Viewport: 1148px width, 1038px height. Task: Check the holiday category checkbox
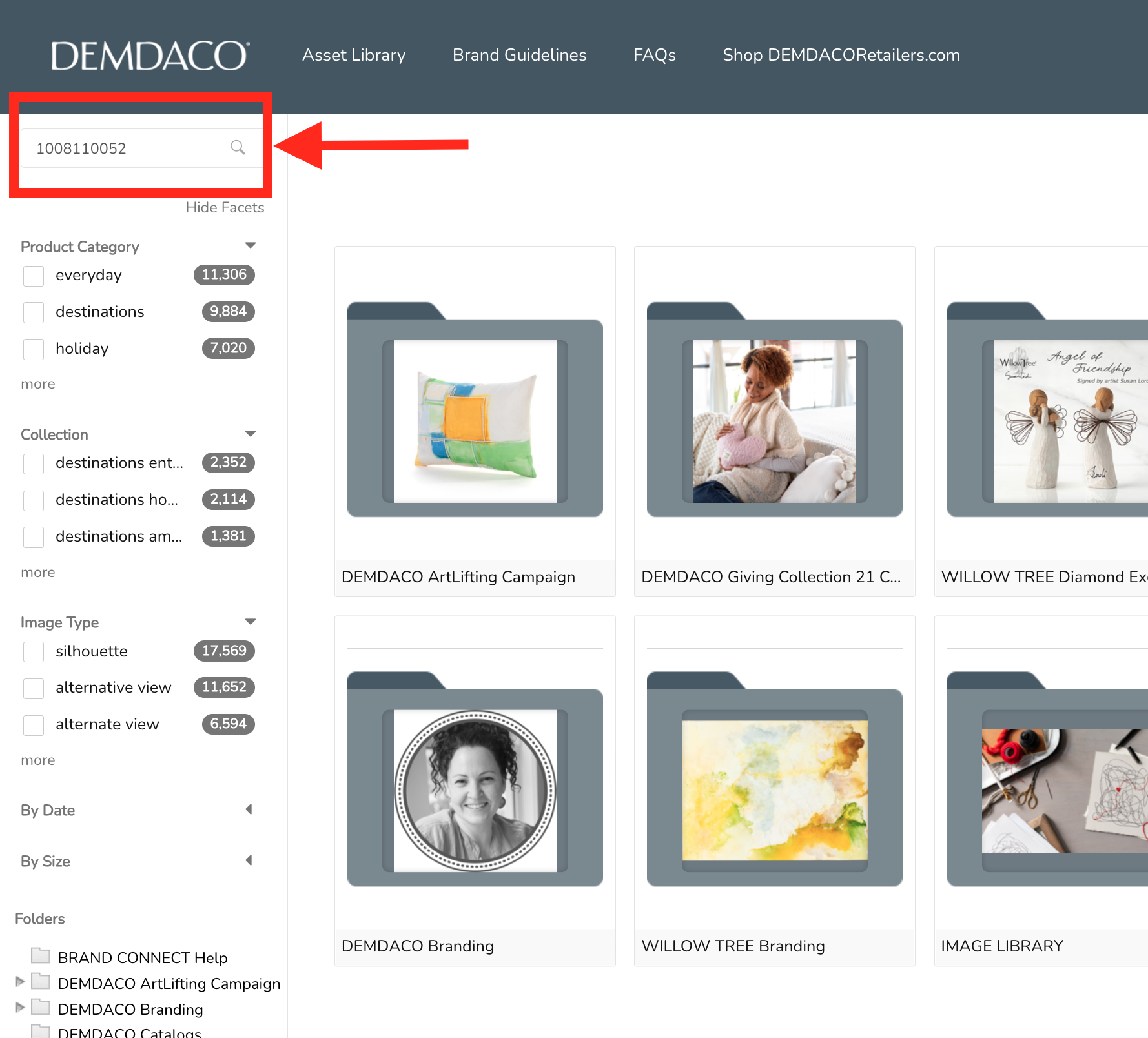[x=34, y=349]
